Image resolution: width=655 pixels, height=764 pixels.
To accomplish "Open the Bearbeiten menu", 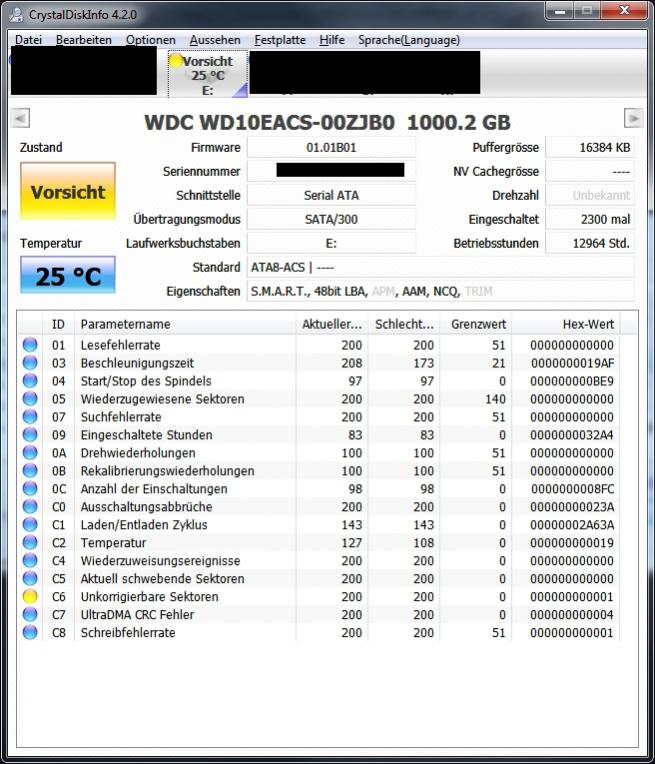I will pos(84,40).
